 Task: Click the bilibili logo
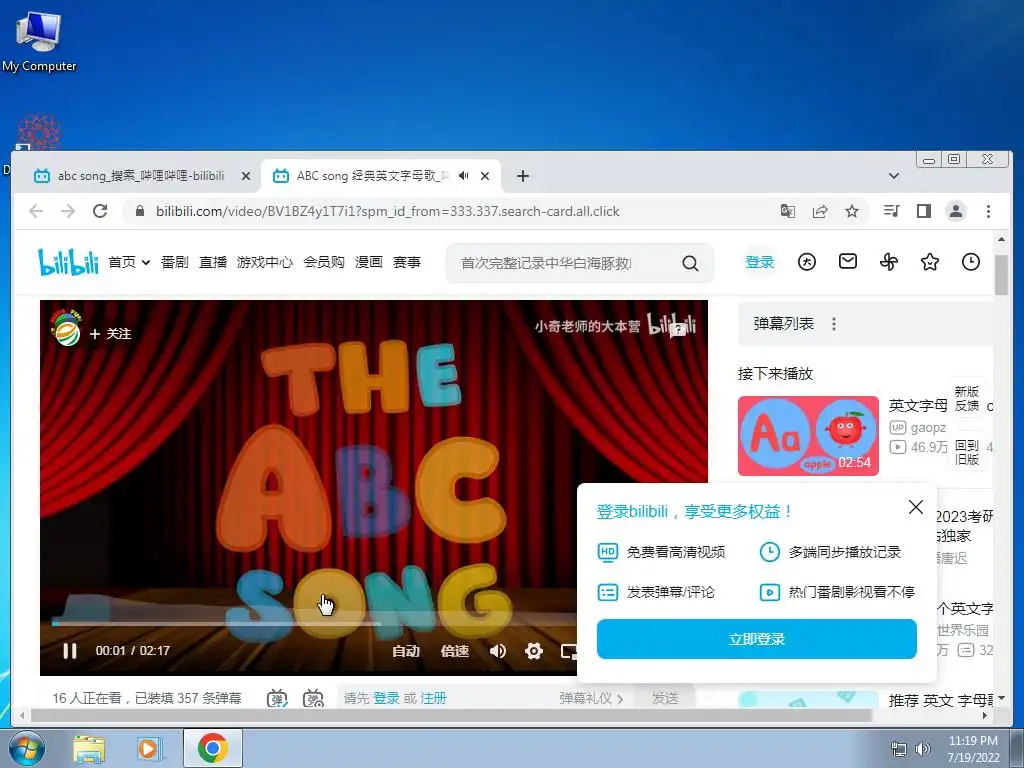pos(68,262)
